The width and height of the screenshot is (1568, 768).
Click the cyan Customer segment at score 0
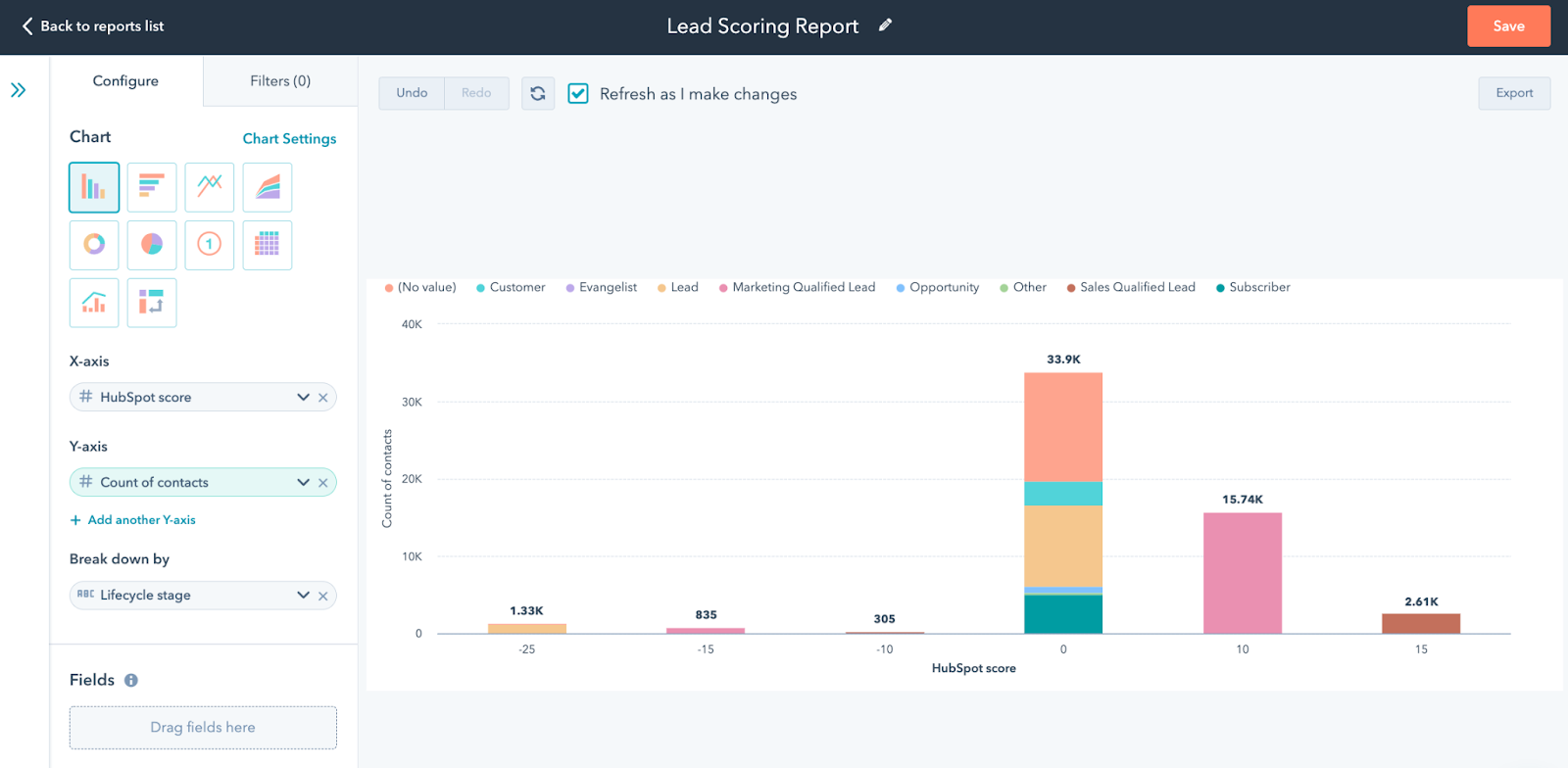1063,494
